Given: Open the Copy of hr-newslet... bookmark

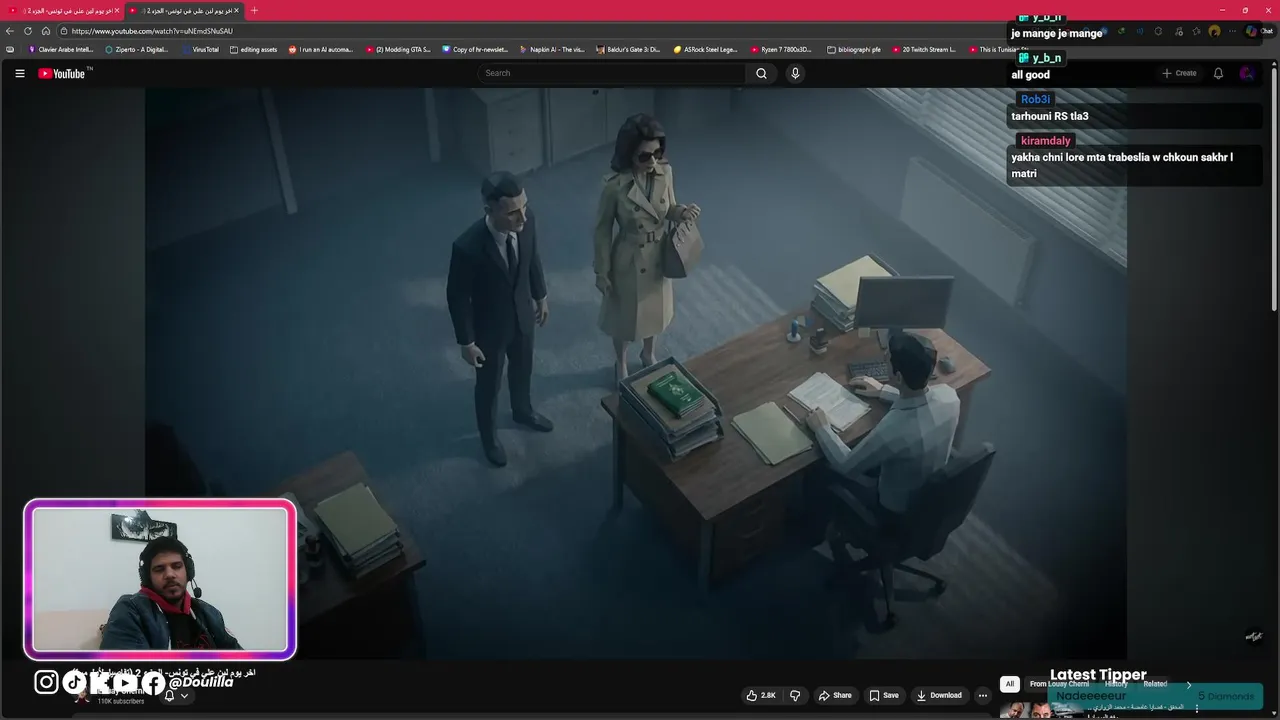Looking at the screenshot, I should 475,49.
